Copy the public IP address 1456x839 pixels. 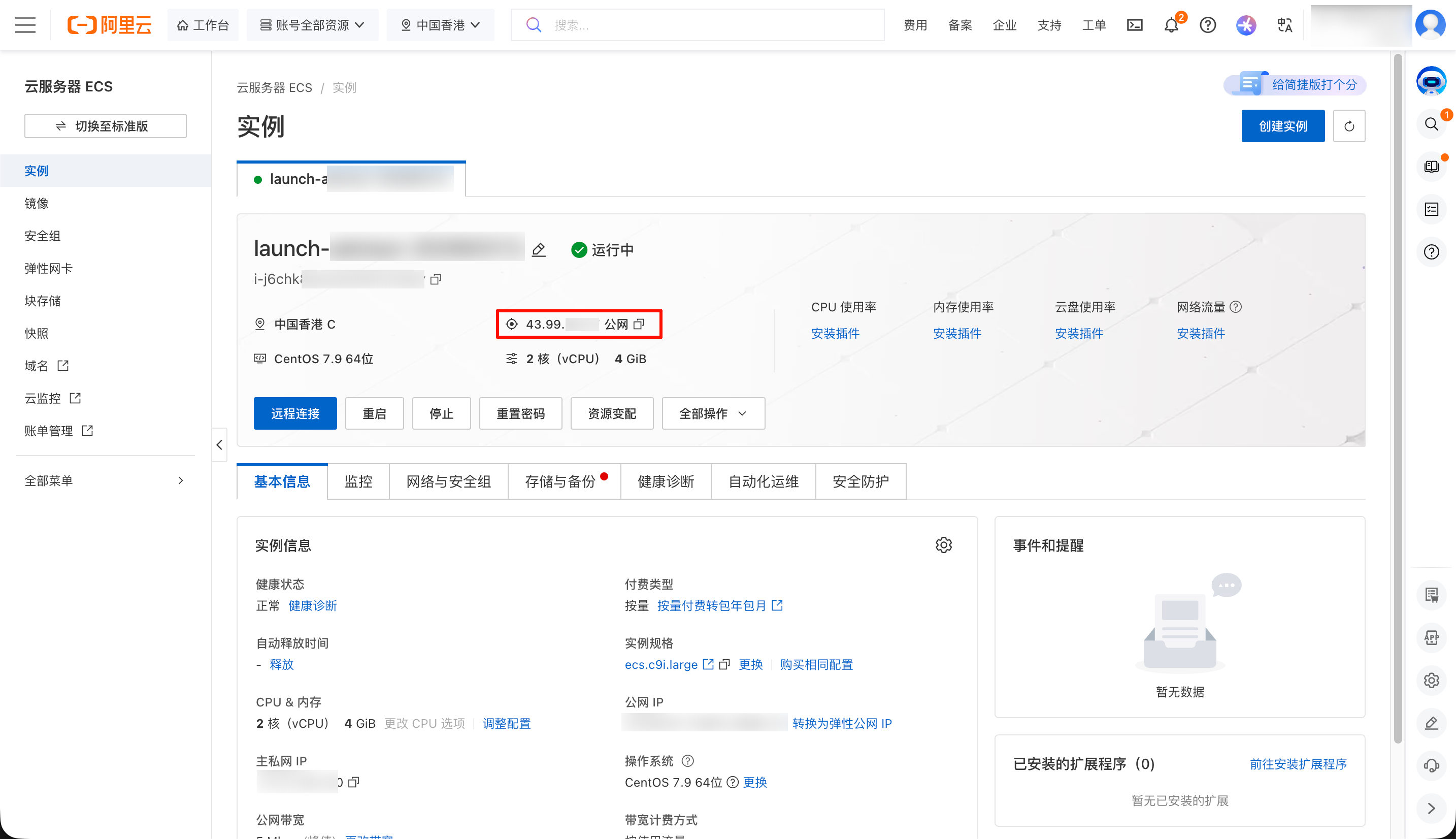pos(639,325)
